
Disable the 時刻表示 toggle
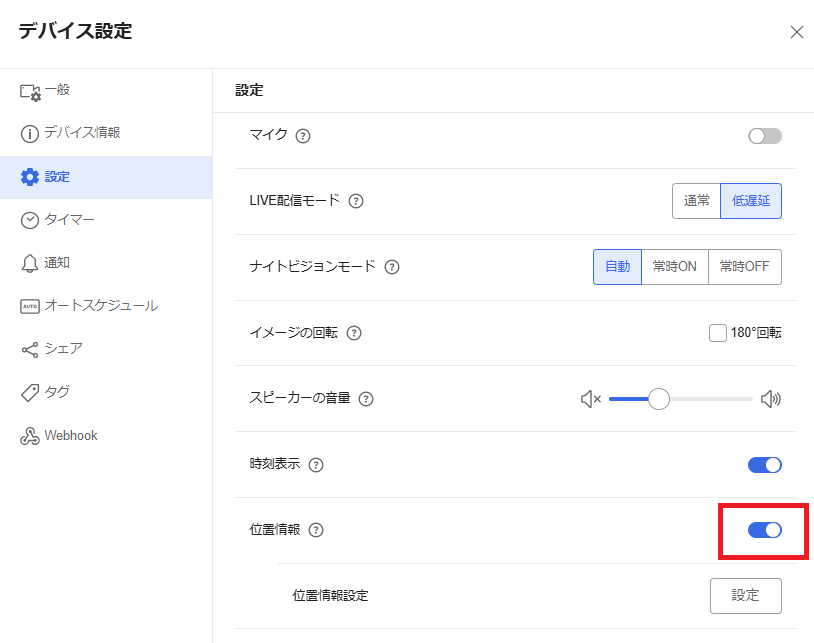tap(764, 464)
